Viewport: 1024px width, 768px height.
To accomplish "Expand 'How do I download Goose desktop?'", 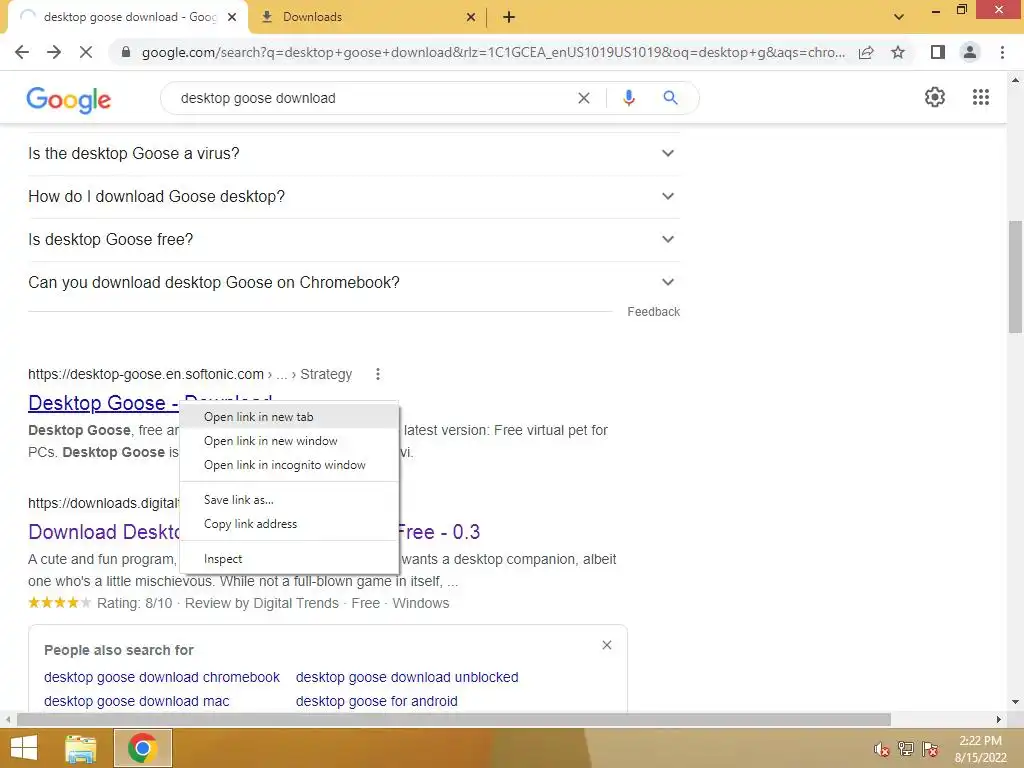I will (354, 197).
